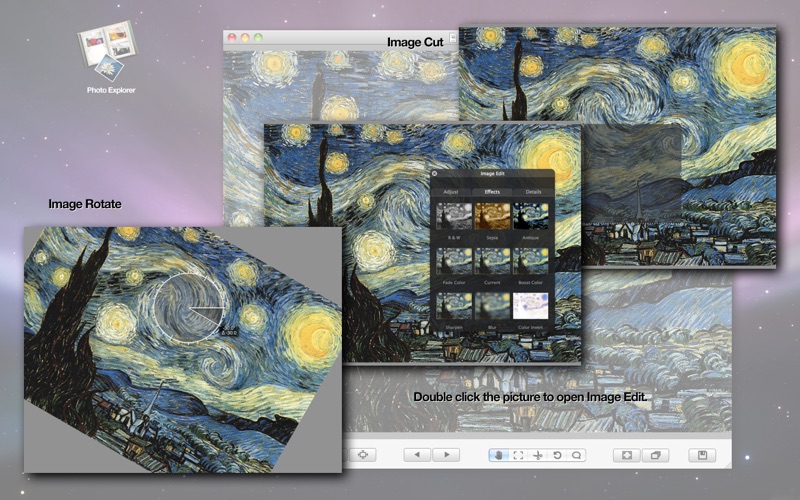Apply the Antique effect thumbnail
The image size is (800, 500).
click(531, 216)
